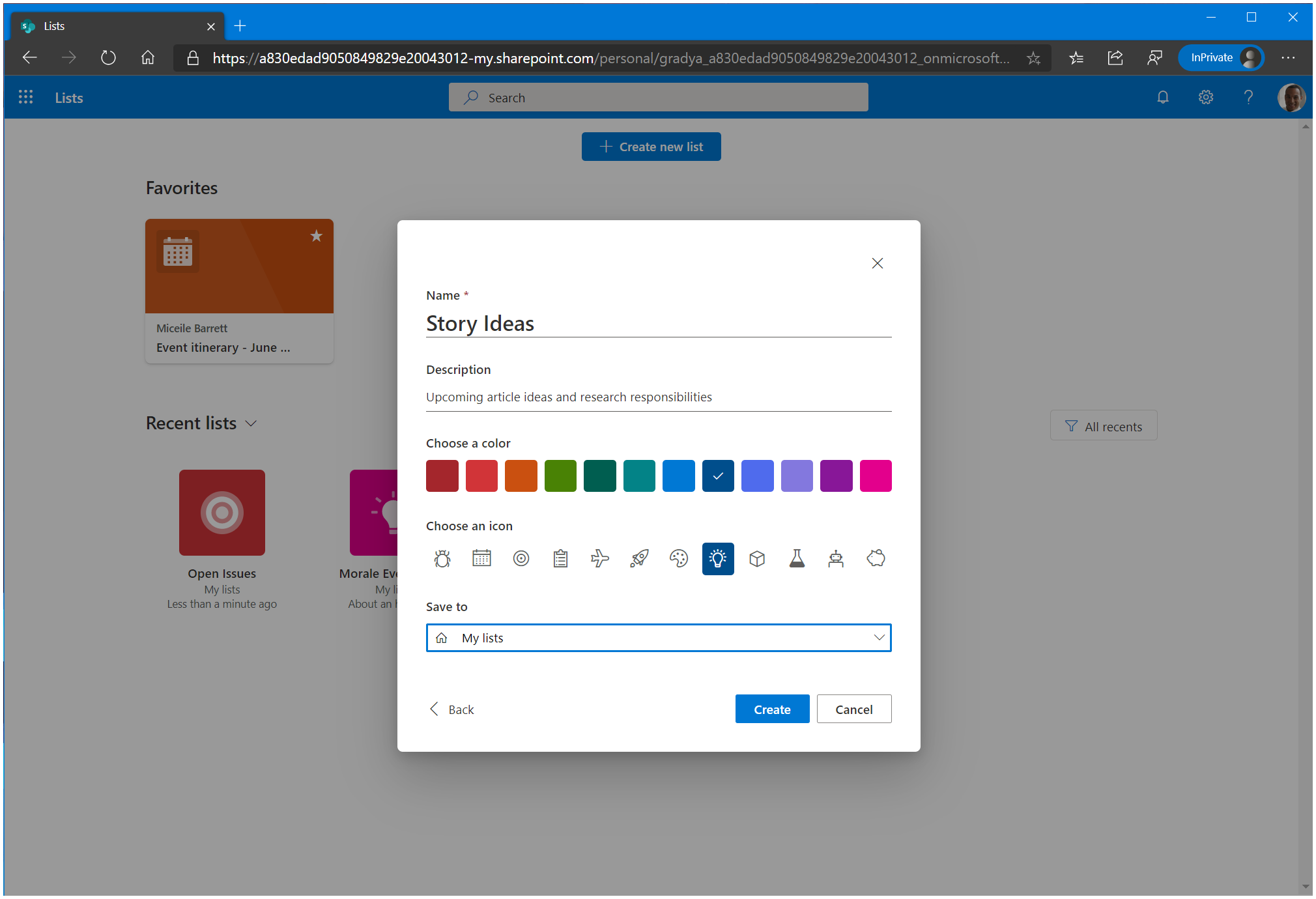Select the piggy bank icon

point(876,558)
